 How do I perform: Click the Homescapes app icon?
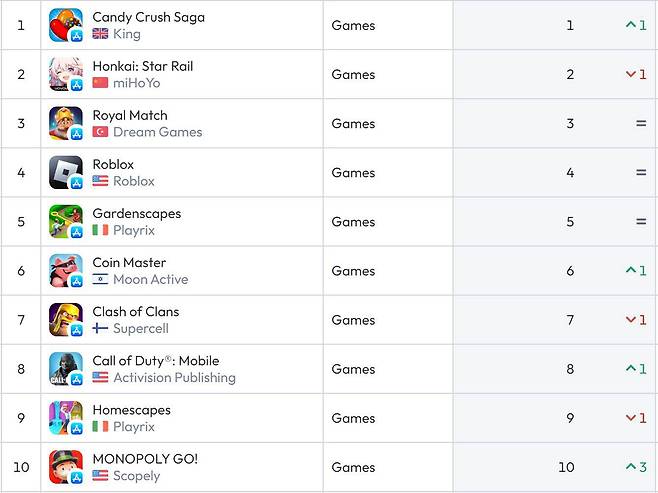pyautogui.click(x=66, y=418)
